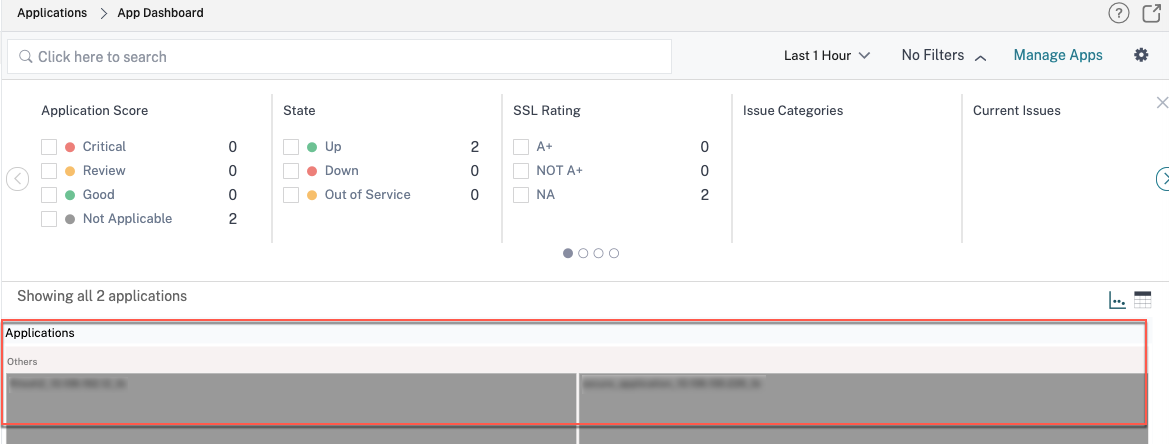Collapse the No Filters panel chevron
The height and width of the screenshot is (444, 1169).
click(981, 57)
